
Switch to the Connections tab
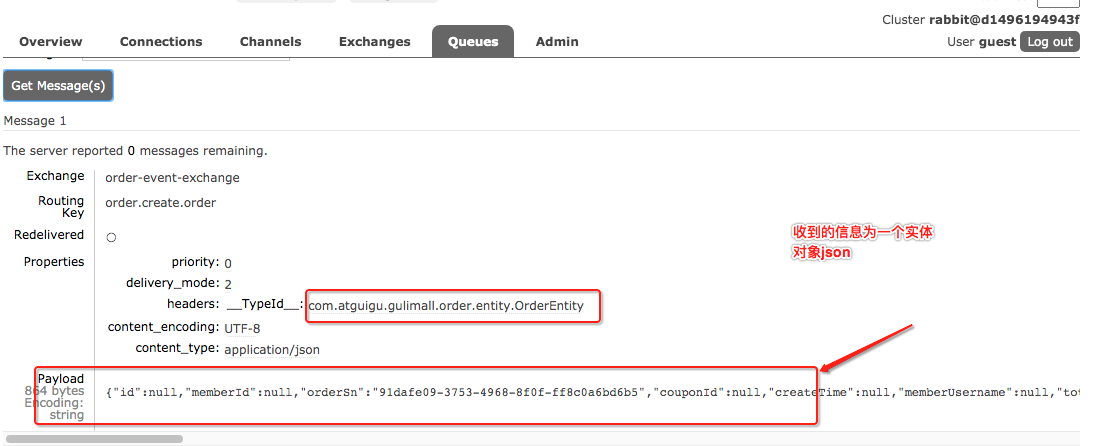pyautogui.click(x=161, y=42)
